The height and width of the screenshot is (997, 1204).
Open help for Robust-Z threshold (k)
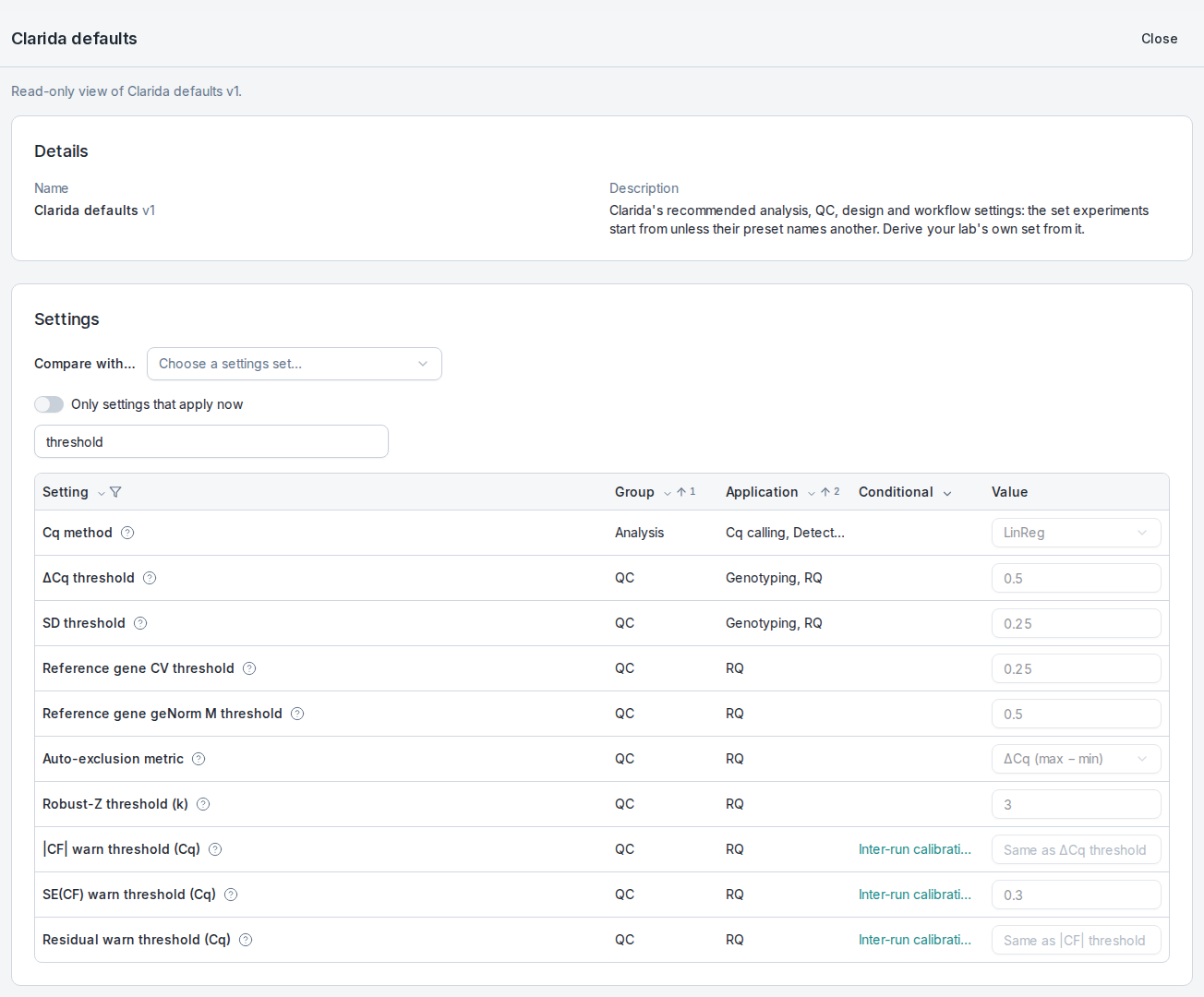coord(203,804)
